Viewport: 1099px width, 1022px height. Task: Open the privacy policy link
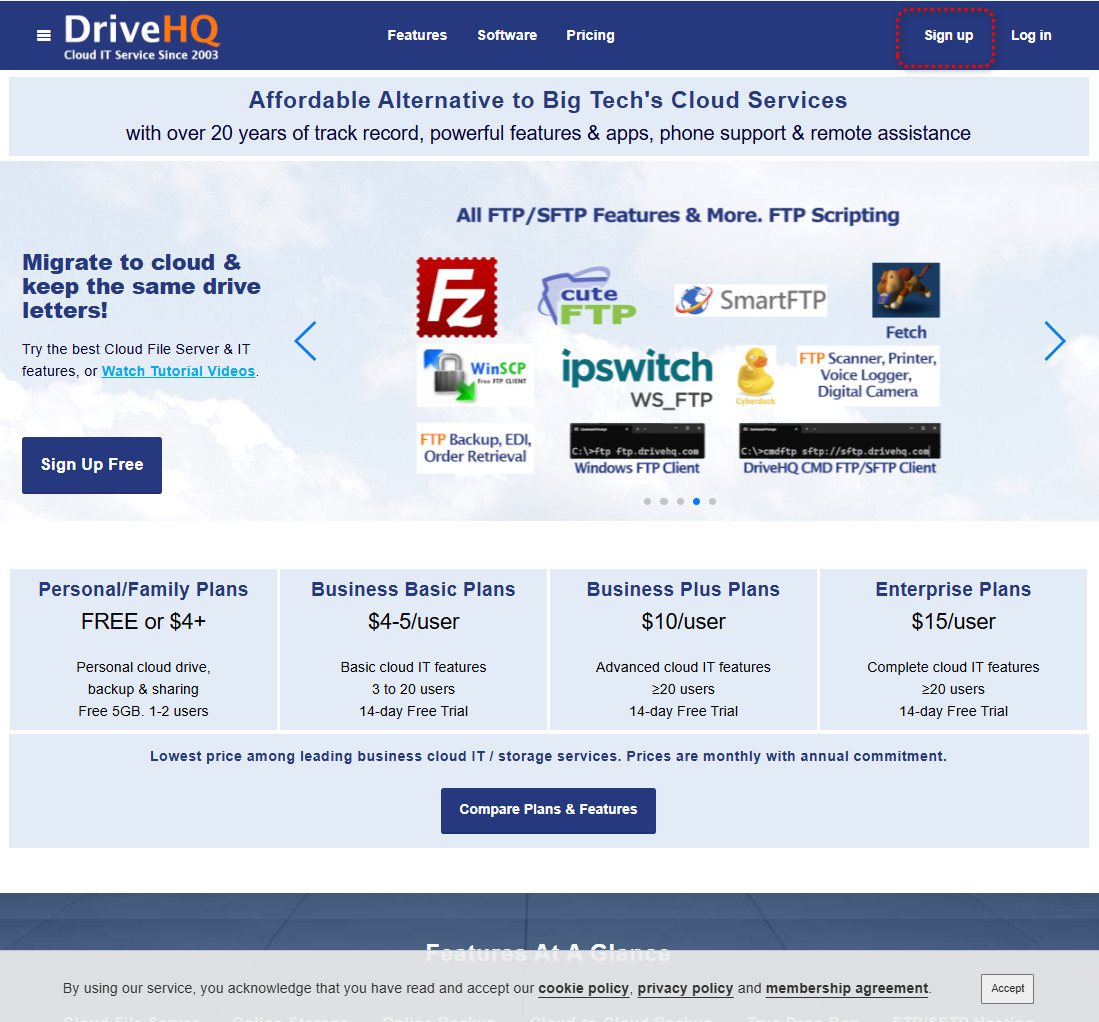tap(685, 988)
